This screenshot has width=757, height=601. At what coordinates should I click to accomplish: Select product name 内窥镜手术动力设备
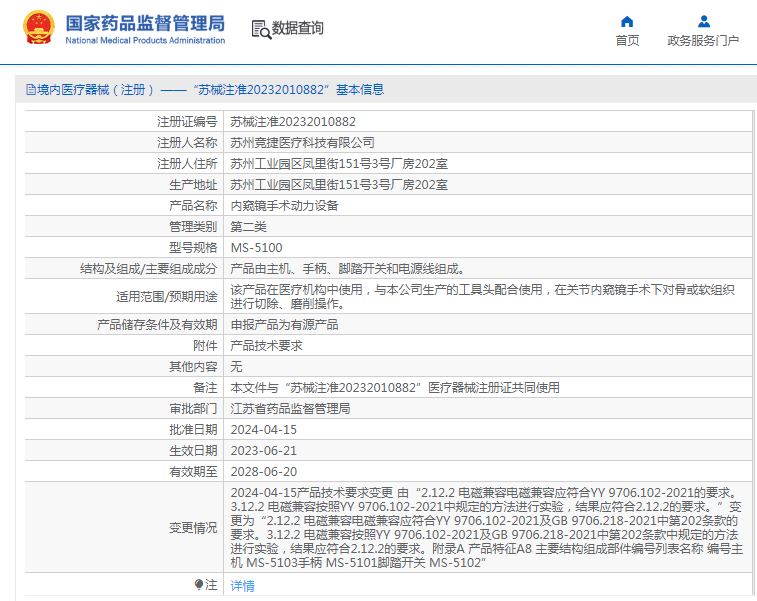tap(284, 206)
